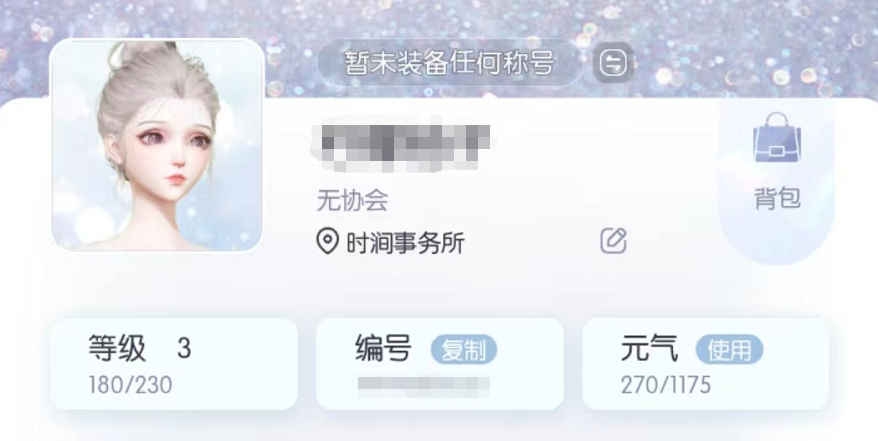878x441 pixels.
Task: Tap the 无协会 association label
Action: tap(352, 200)
